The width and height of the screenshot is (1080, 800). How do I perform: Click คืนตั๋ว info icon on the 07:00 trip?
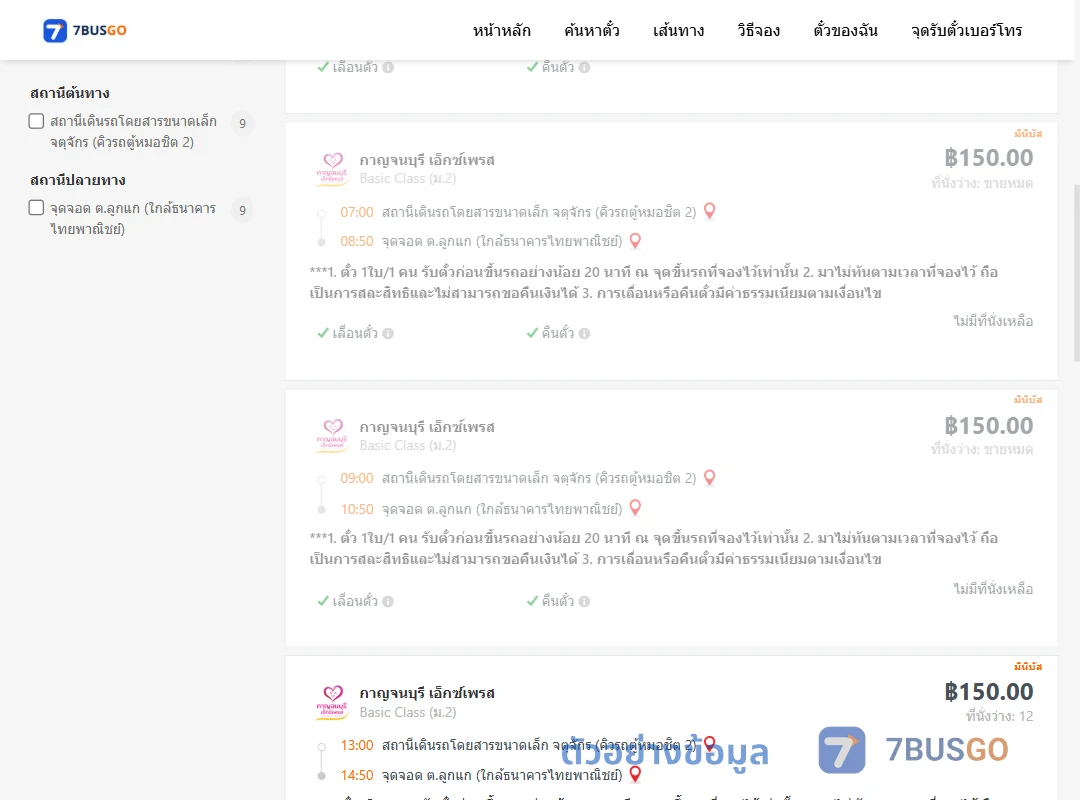click(x=585, y=334)
